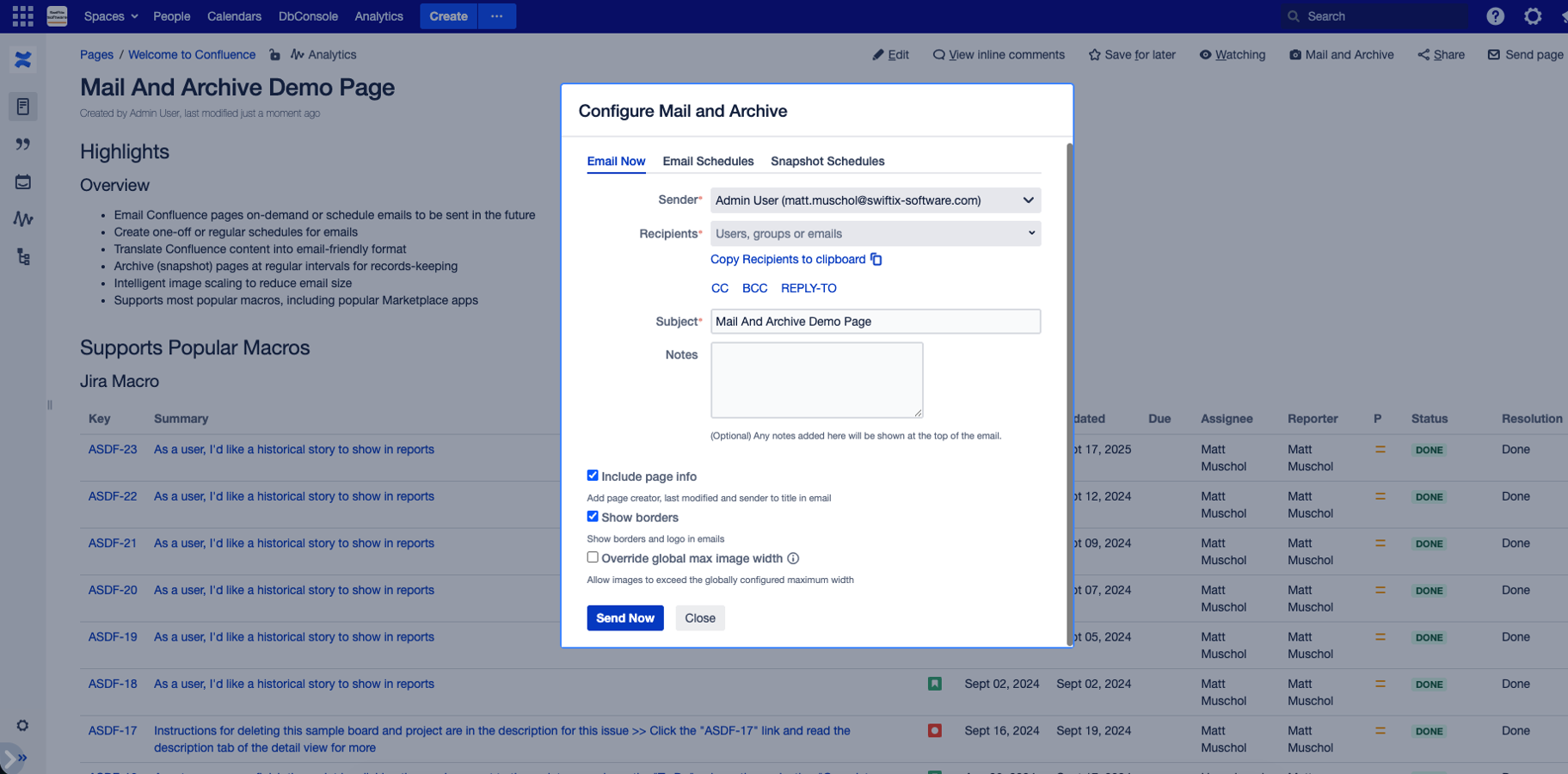Image resolution: width=1568 pixels, height=774 pixels.
Task: Enable Override global max image width
Action: point(593,556)
